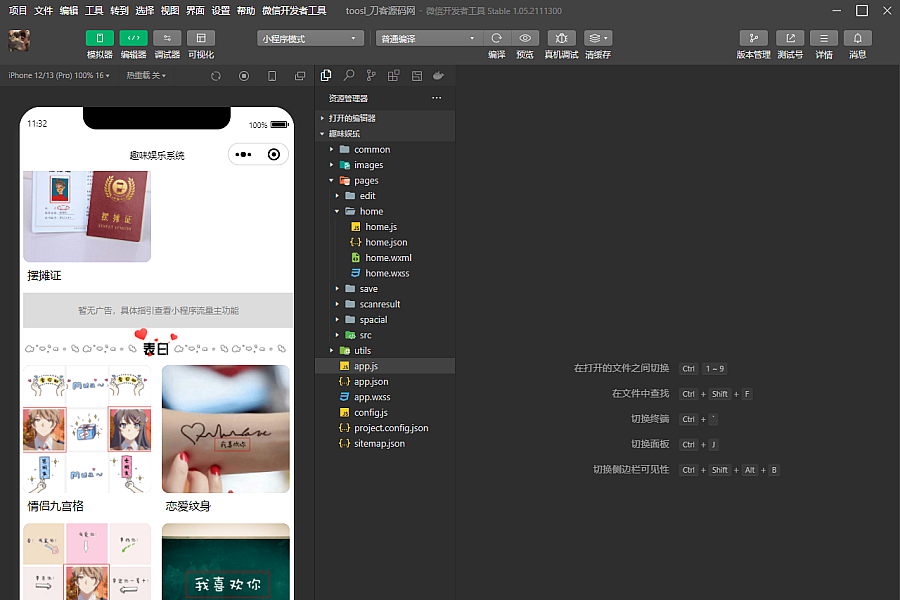Open the source control icon in sidebar
The height and width of the screenshot is (600, 900).
click(371, 76)
